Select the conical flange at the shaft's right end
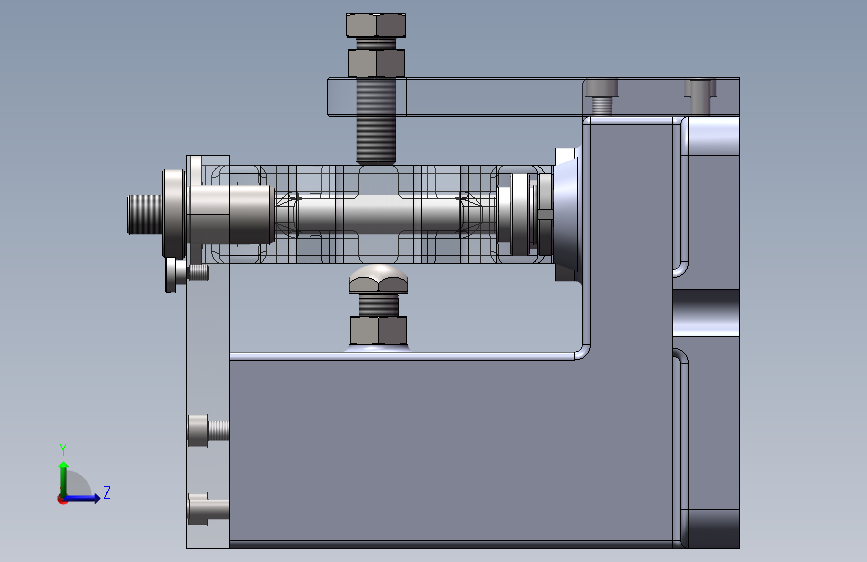Image resolution: width=867 pixels, height=562 pixels. click(x=568, y=214)
